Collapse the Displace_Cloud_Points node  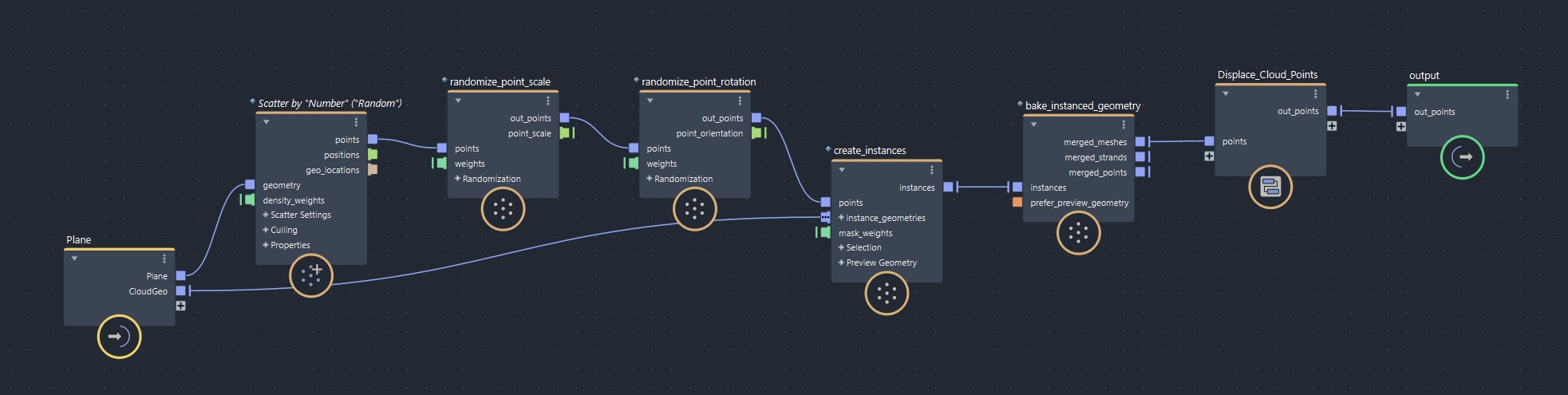point(1226,94)
